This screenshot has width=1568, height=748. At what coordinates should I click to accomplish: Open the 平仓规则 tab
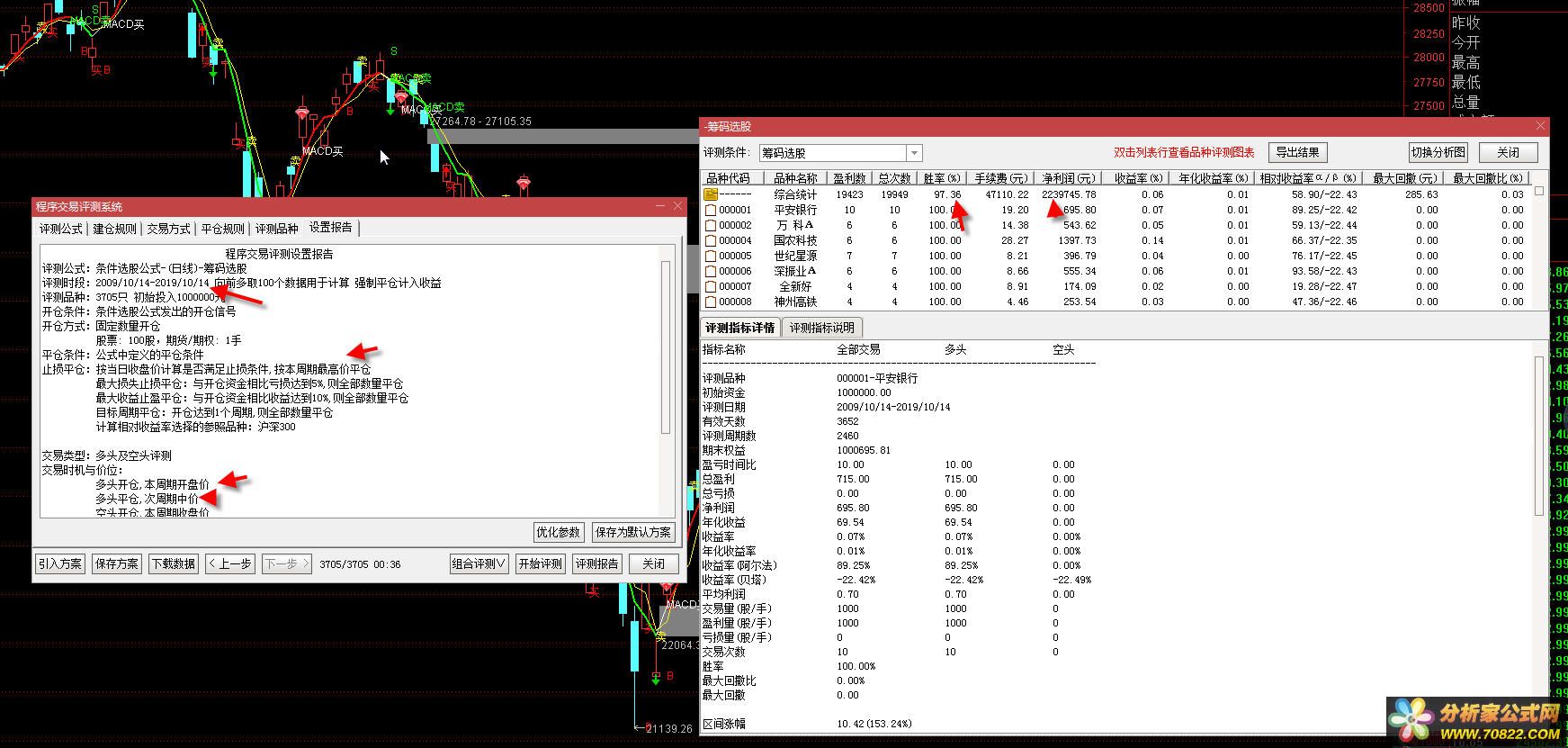(222, 229)
